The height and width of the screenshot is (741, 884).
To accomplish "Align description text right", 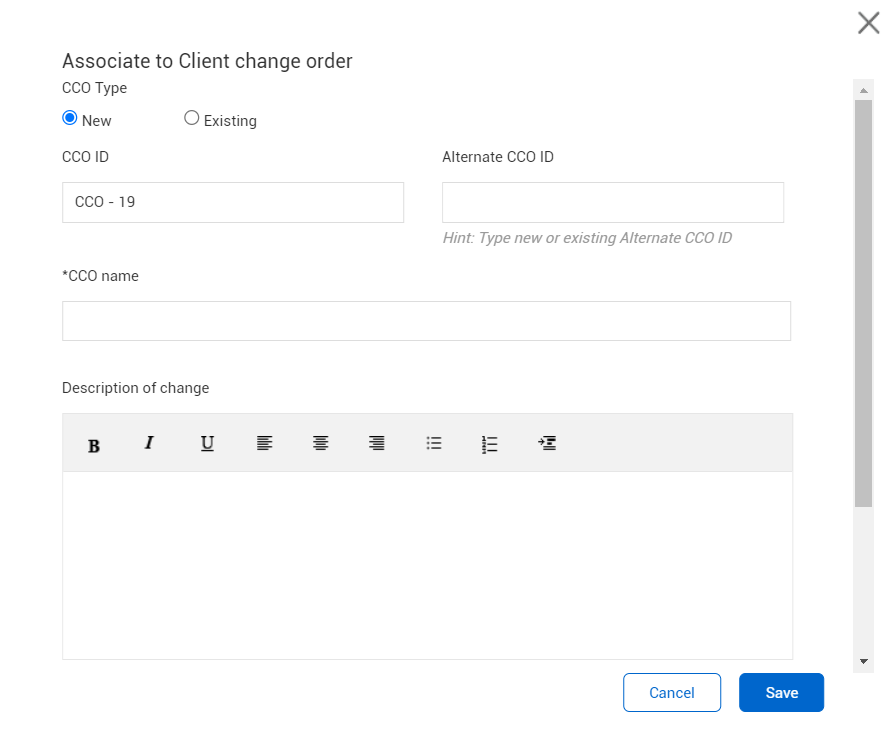I will point(377,443).
